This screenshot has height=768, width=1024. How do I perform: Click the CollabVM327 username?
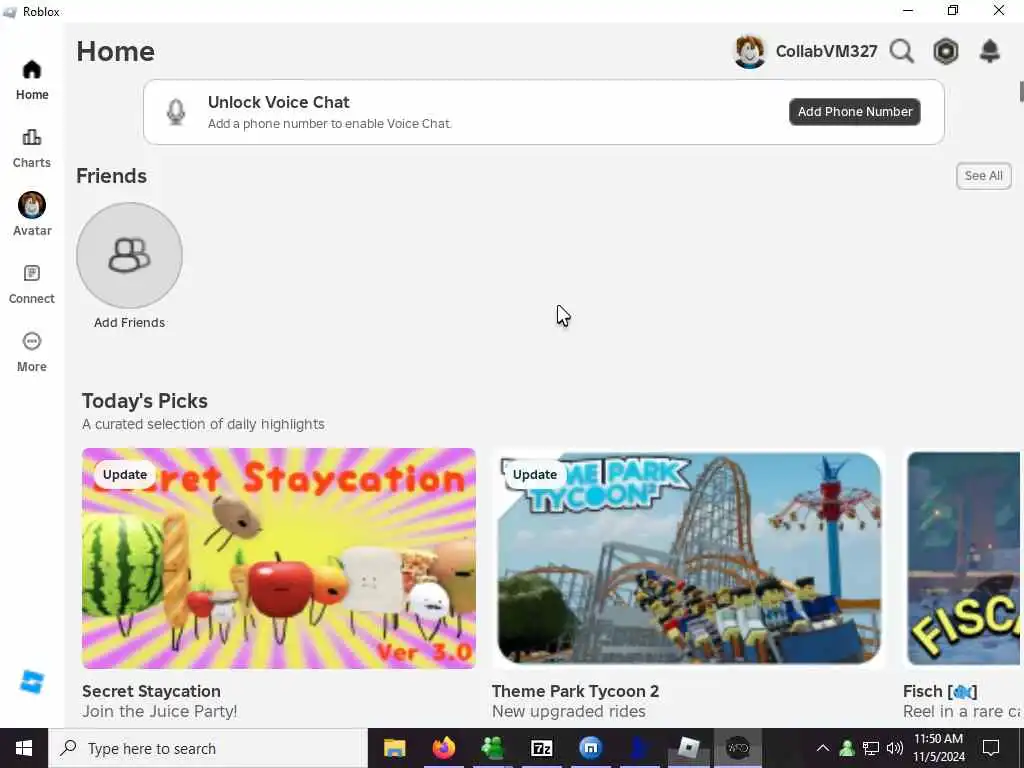coord(826,52)
